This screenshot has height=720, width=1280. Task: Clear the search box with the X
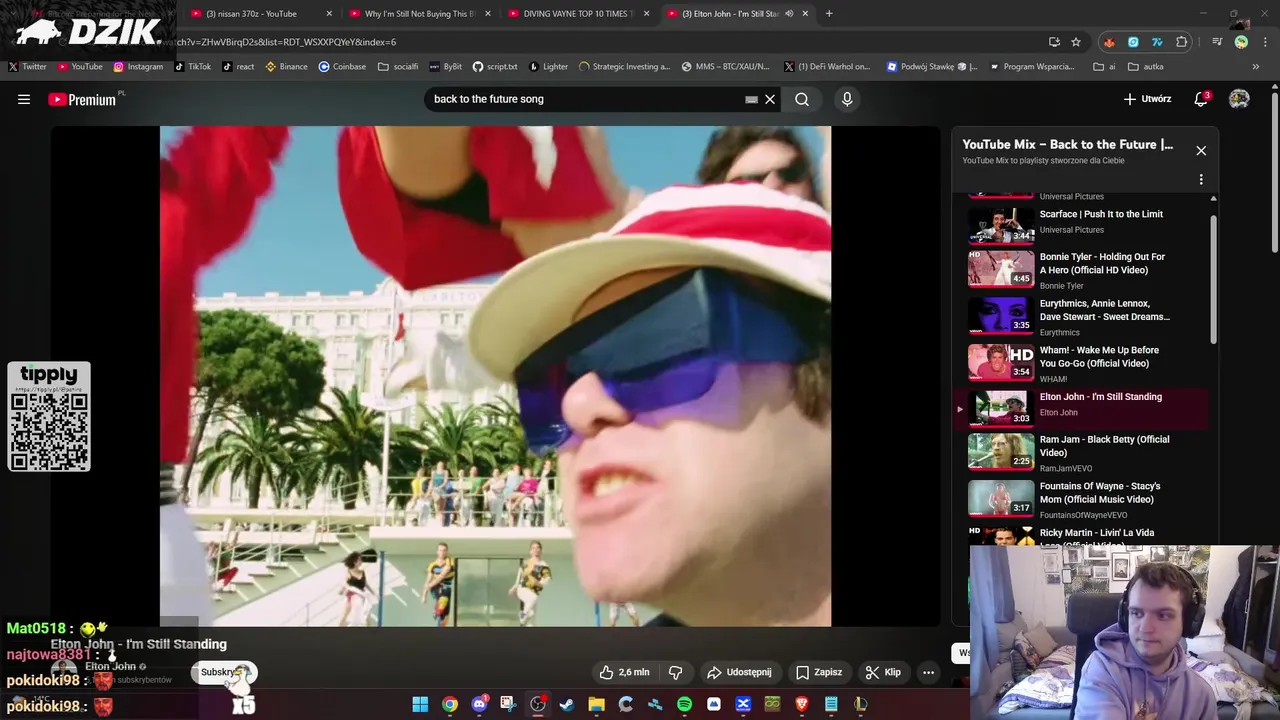point(770,99)
